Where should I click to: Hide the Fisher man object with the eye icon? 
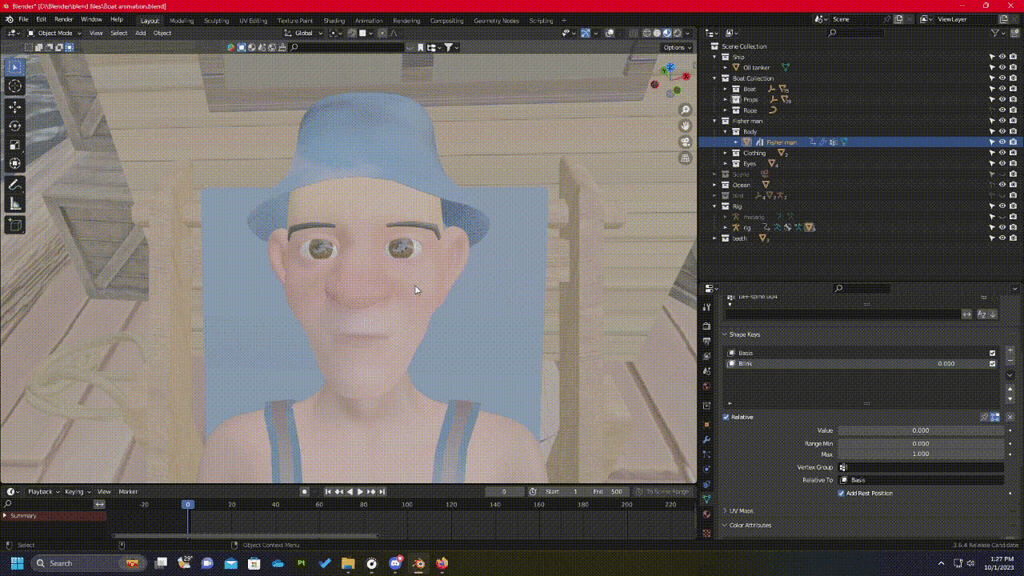pos(1000,141)
